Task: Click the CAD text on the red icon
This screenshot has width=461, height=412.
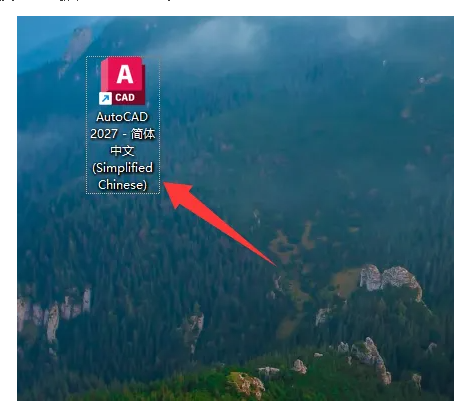Action: [125, 98]
